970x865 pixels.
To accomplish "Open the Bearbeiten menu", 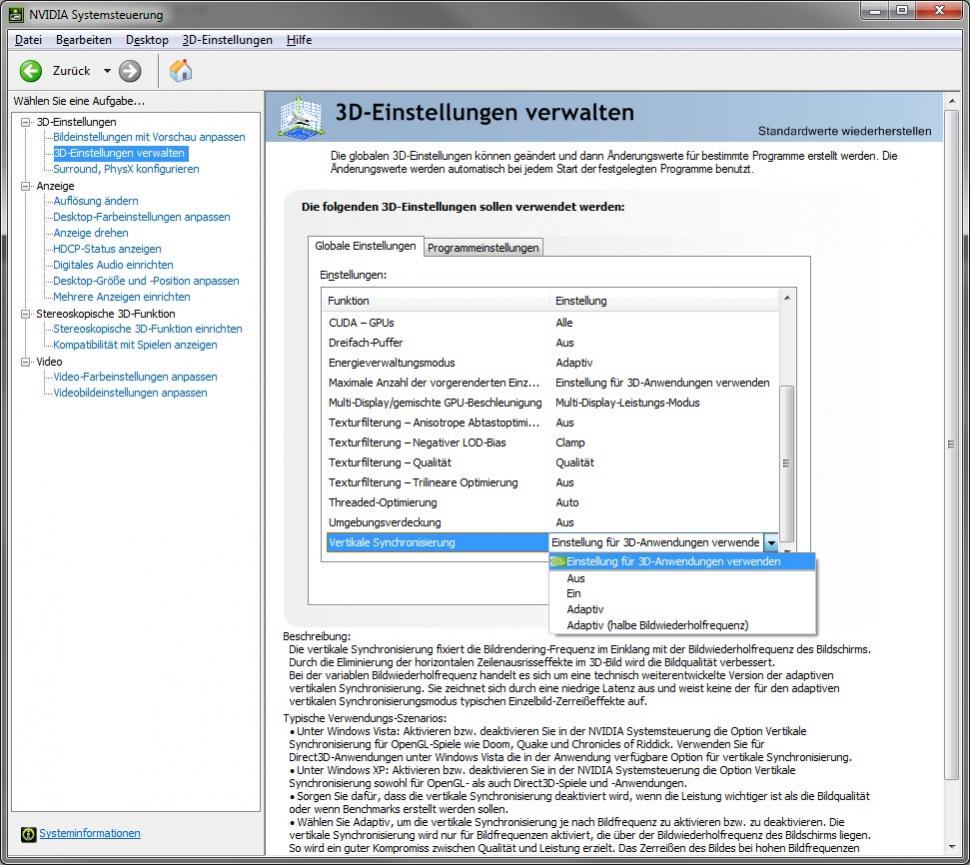I will (x=84, y=40).
